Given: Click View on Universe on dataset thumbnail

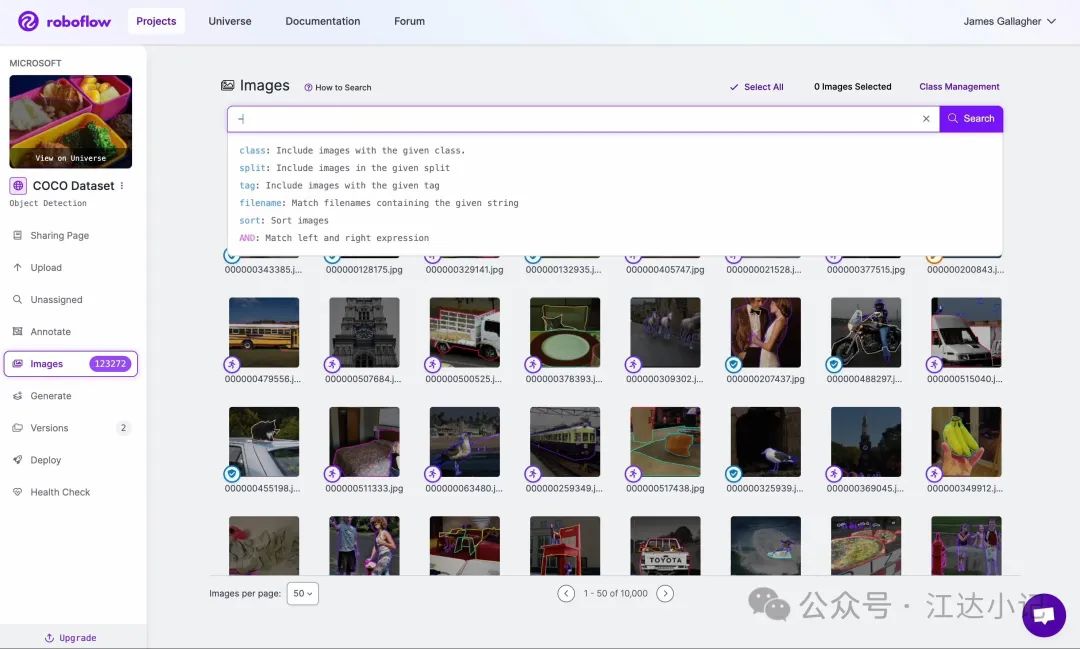Looking at the screenshot, I should click(71, 158).
